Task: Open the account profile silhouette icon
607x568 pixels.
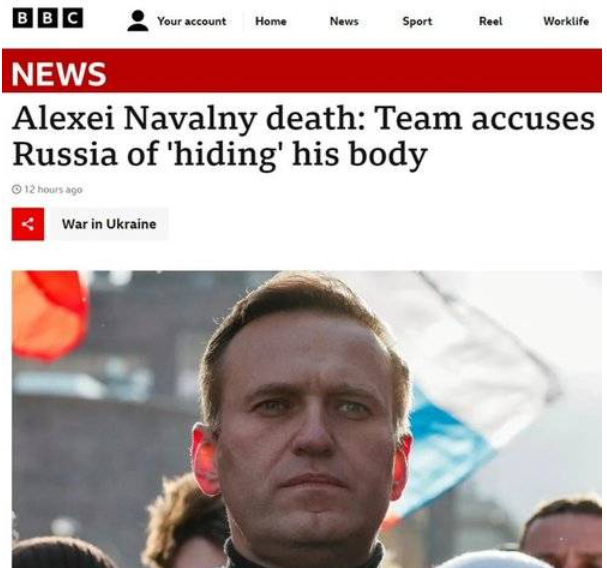Action: coord(138,21)
